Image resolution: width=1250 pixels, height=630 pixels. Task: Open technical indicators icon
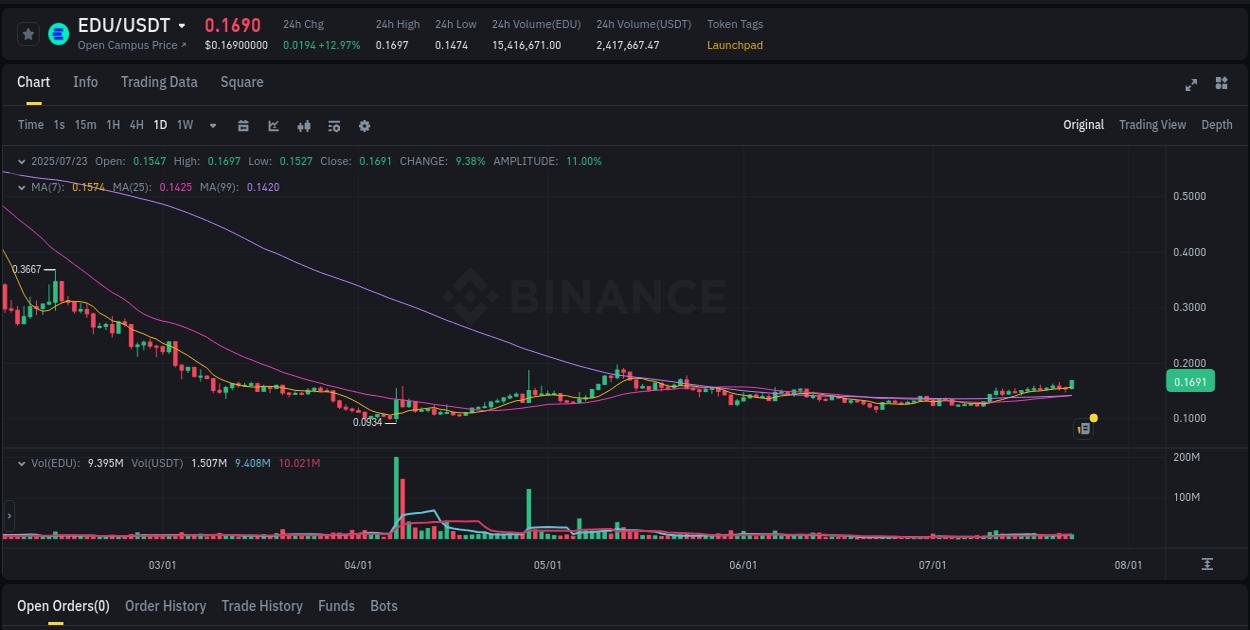(303, 126)
